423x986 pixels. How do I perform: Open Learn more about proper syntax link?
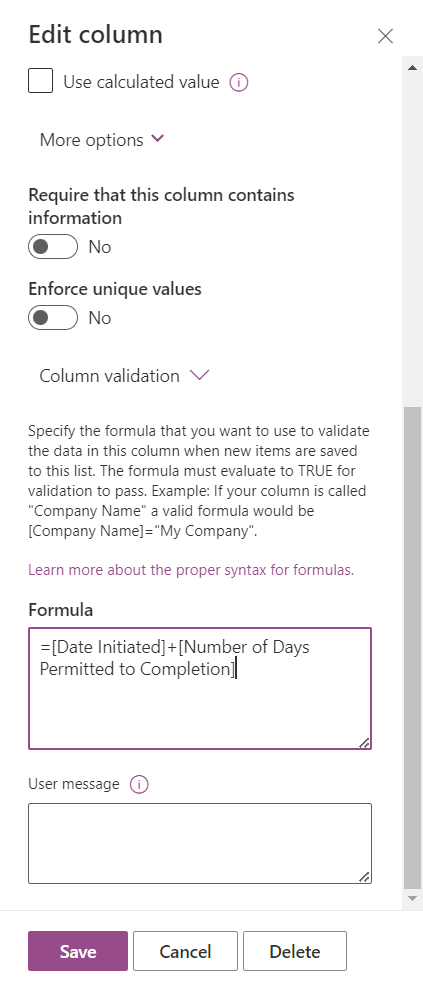[191, 570]
